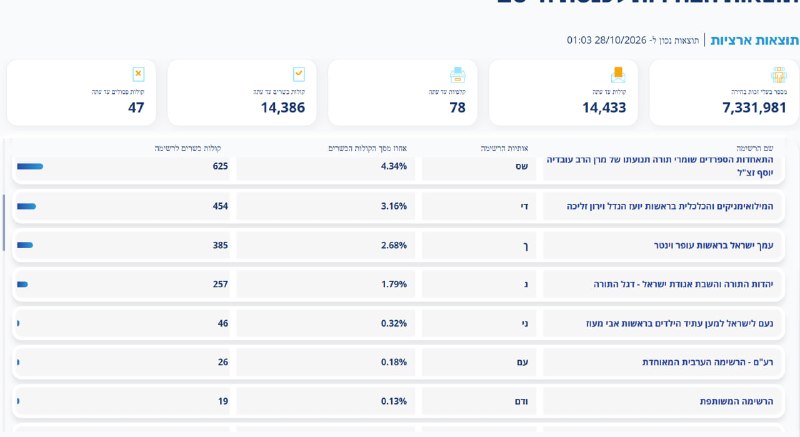Viewport: 800px width, 437px height.
Task: Click the list letter 'ג'
Action: 526,284
